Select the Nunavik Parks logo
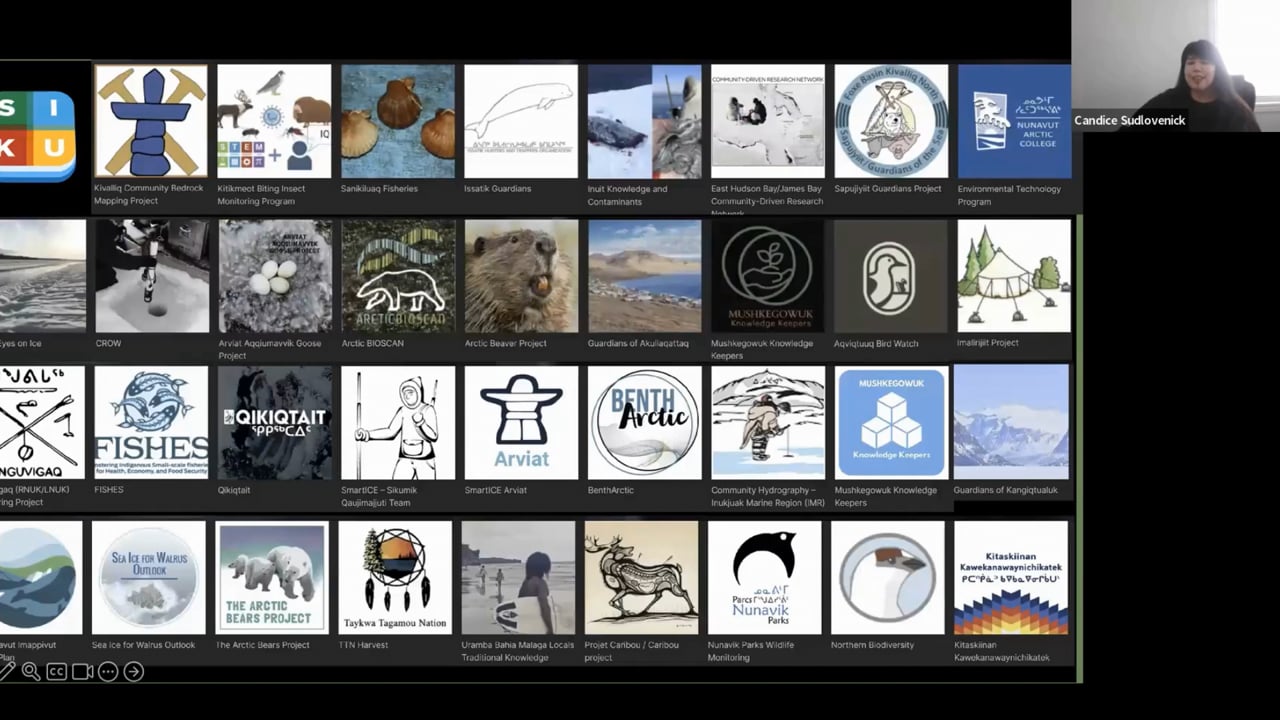 [764, 577]
